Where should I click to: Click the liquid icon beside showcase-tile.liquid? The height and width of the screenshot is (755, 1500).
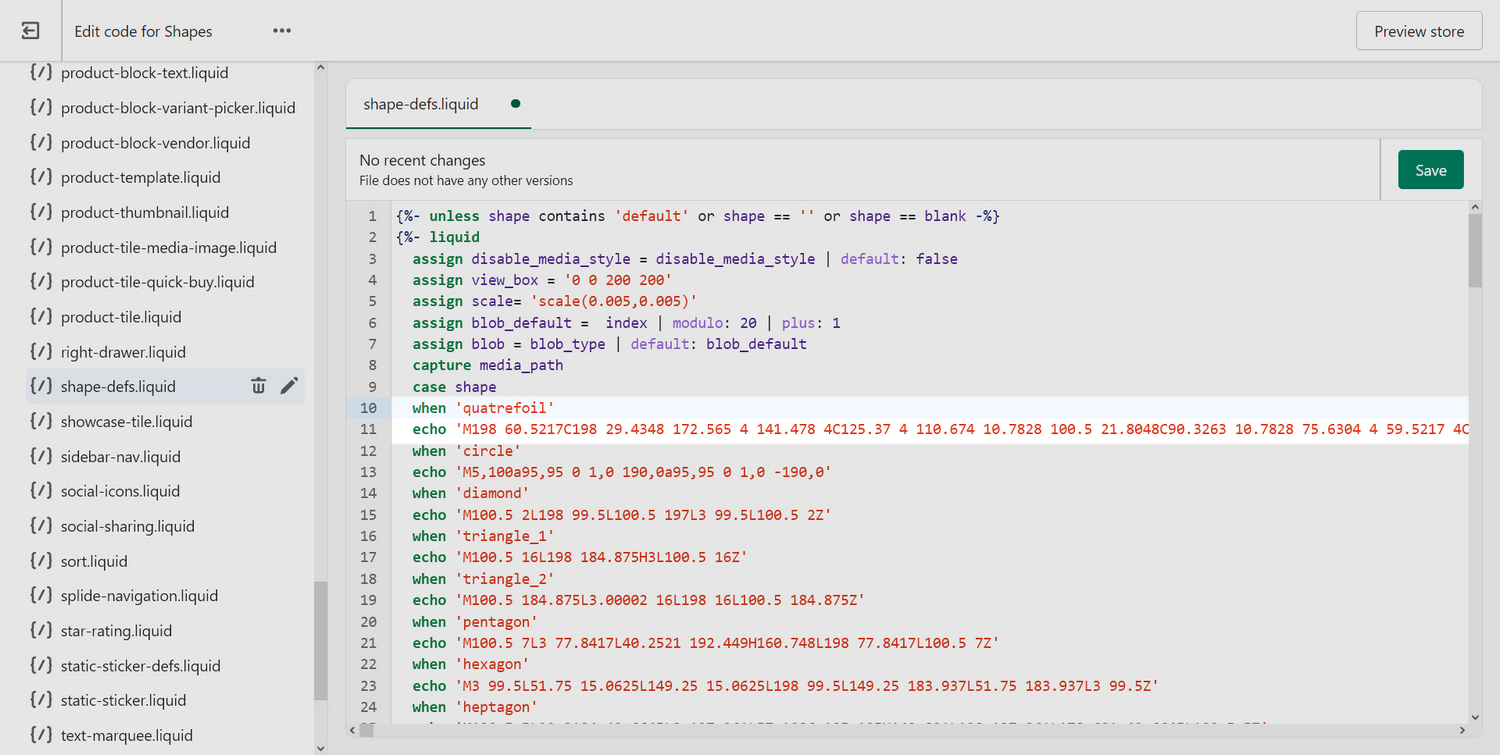pos(41,421)
